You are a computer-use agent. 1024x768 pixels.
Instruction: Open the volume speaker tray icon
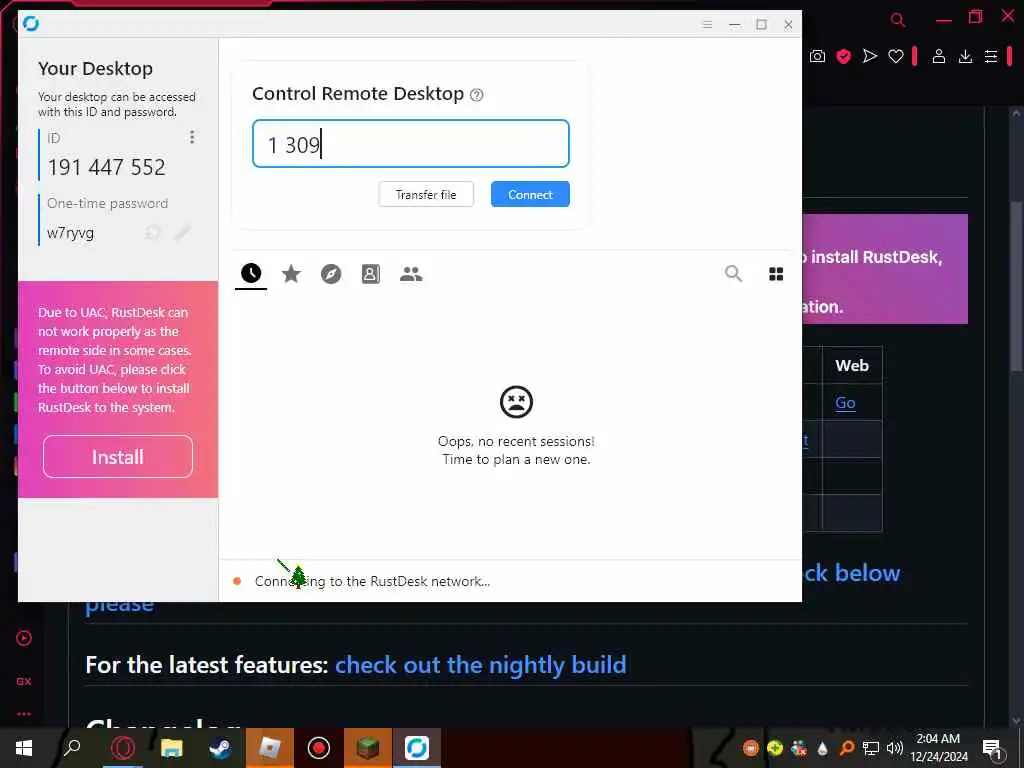(895, 748)
